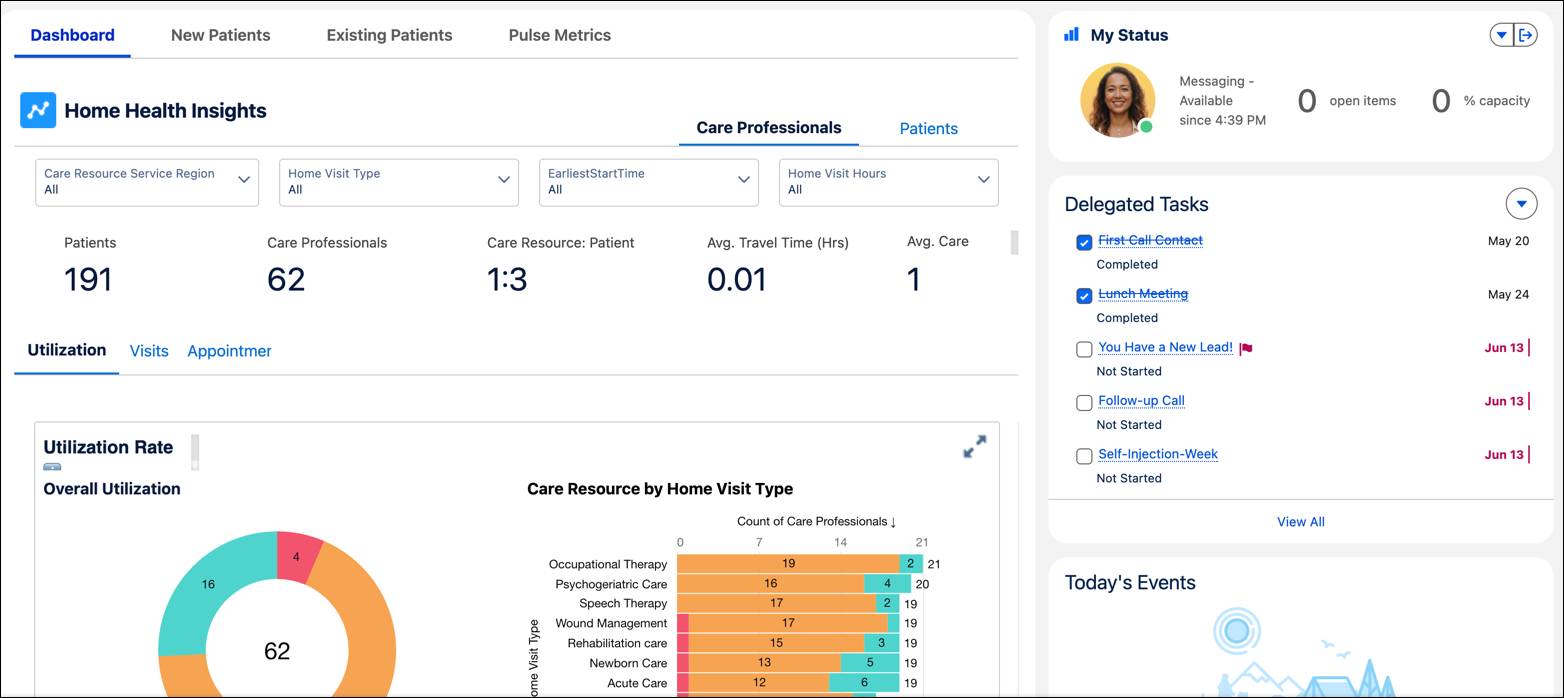Open Care Resource Service Region dropdown
Screen dimensions: 1564x698
point(147,182)
